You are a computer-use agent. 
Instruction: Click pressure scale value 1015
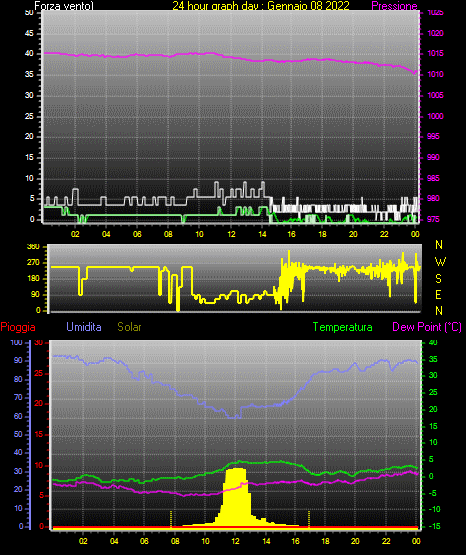[435, 53]
